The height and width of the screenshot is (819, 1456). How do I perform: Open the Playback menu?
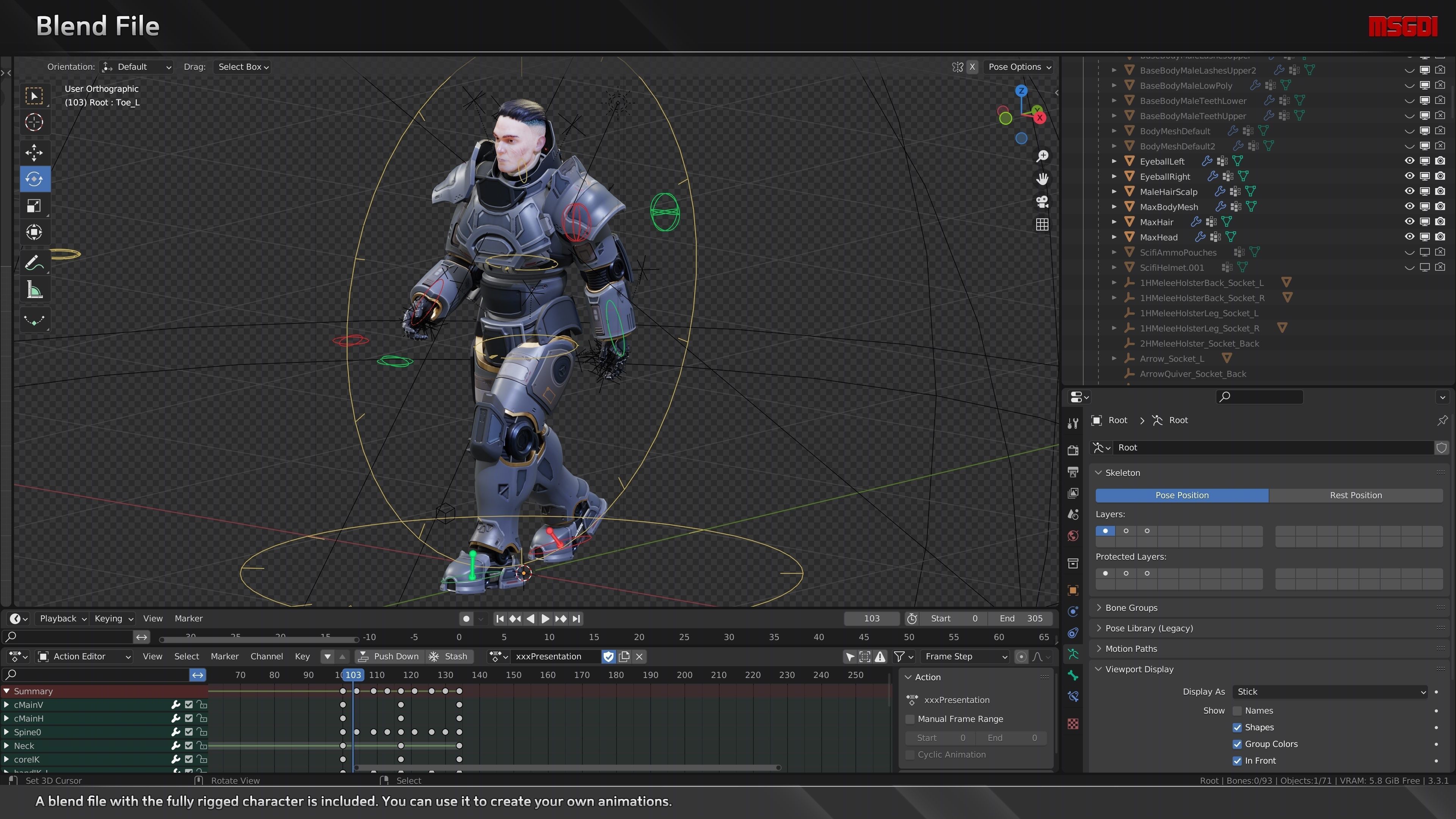[x=62, y=619]
